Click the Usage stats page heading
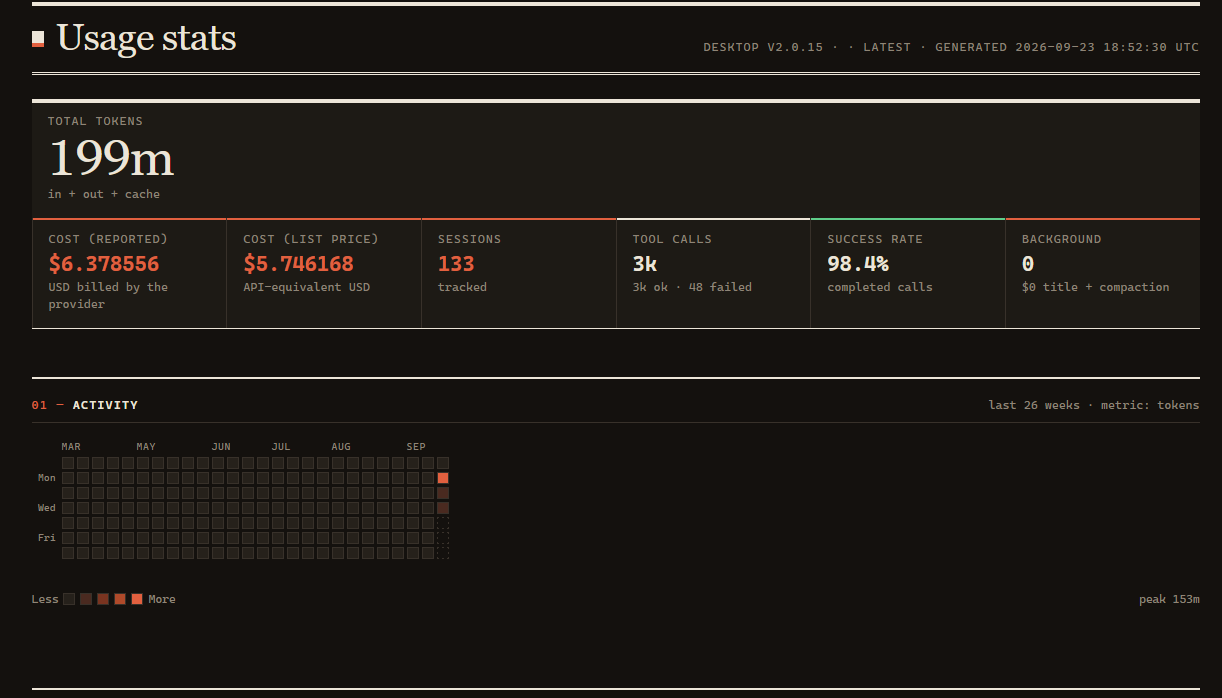The image size is (1222, 698). [147, 38]
